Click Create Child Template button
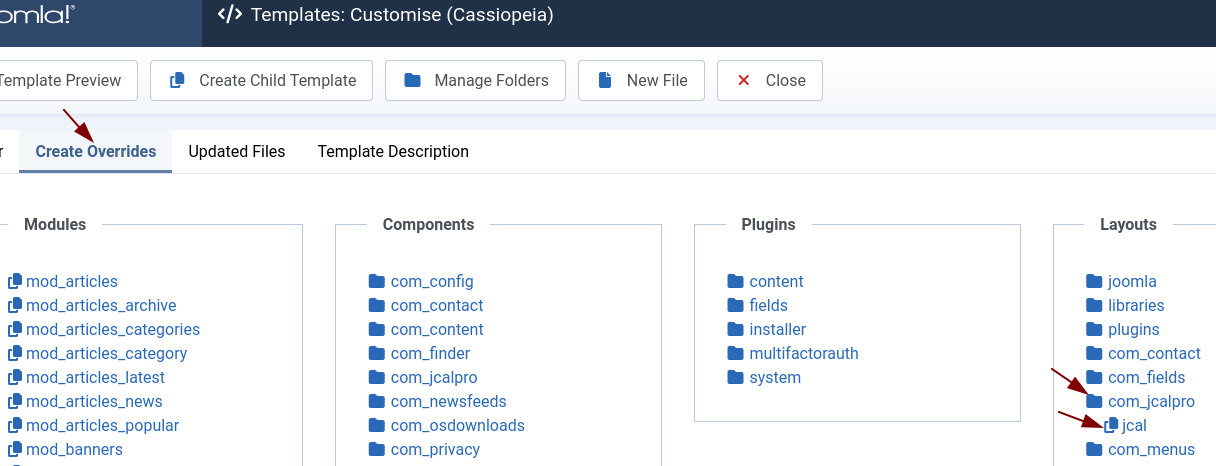The image size is (1216, 466). click(x=262, y=81)
